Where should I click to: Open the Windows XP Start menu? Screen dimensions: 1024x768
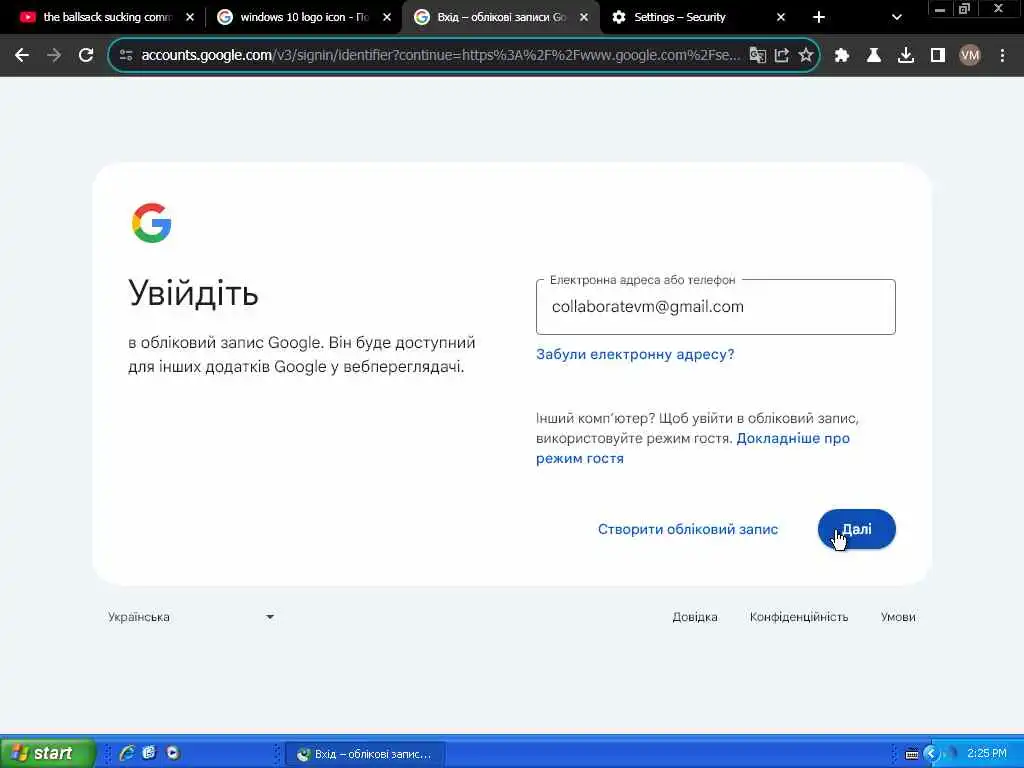point(47,754)
